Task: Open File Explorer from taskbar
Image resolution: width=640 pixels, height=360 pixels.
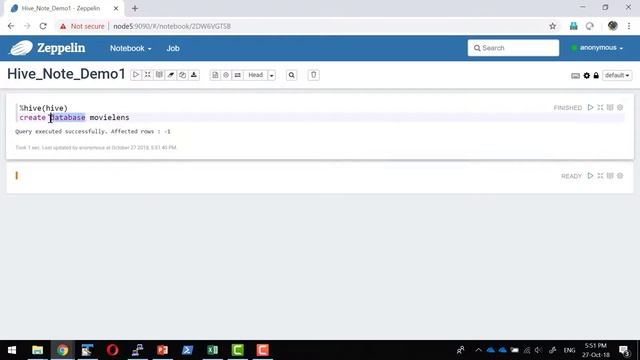Action: (38, 350)
